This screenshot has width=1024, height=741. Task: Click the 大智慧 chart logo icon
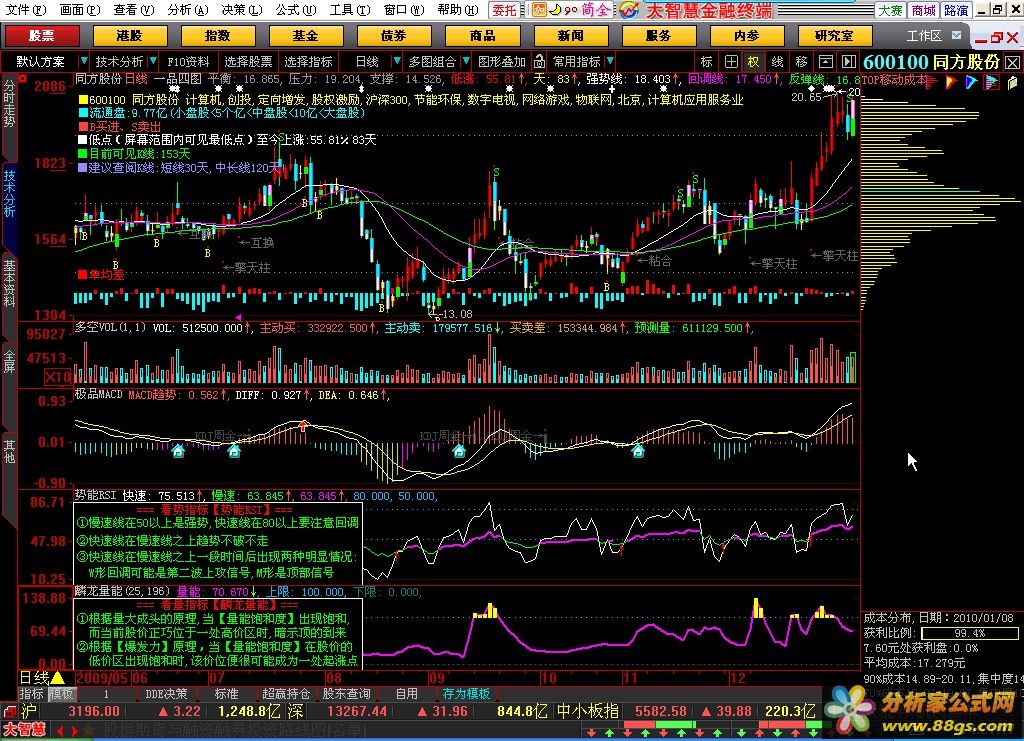pos(629,10)
